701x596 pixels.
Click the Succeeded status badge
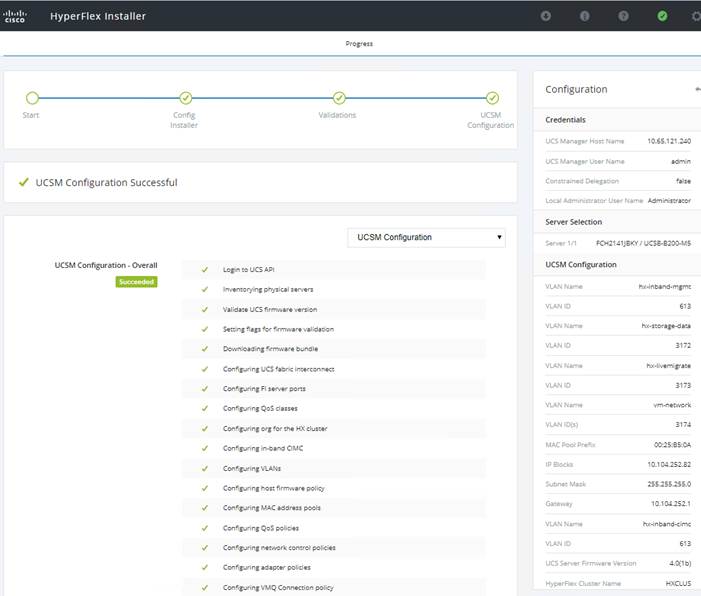(x=136, y=282)
